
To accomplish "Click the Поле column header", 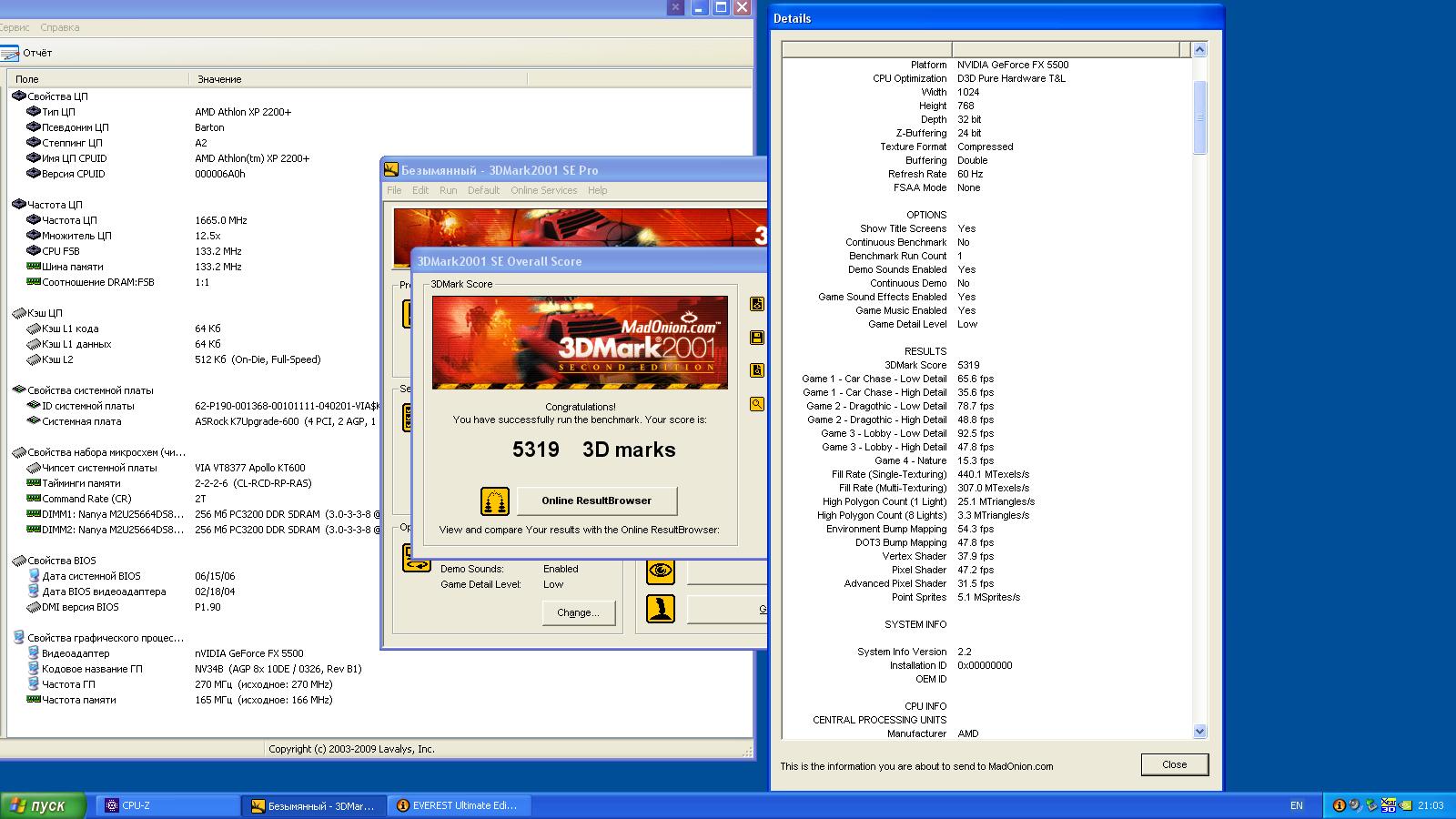I will [27, 79].
